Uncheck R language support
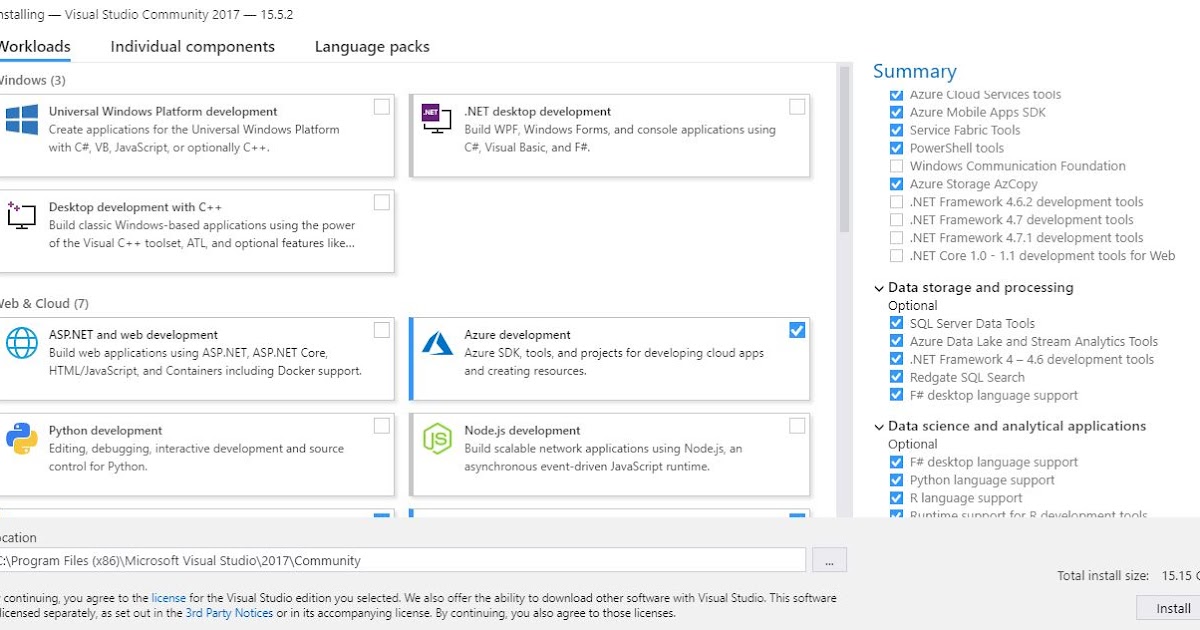Image resolution: width=1200 pixels, height=630 pixels. [x=897, y=497]
